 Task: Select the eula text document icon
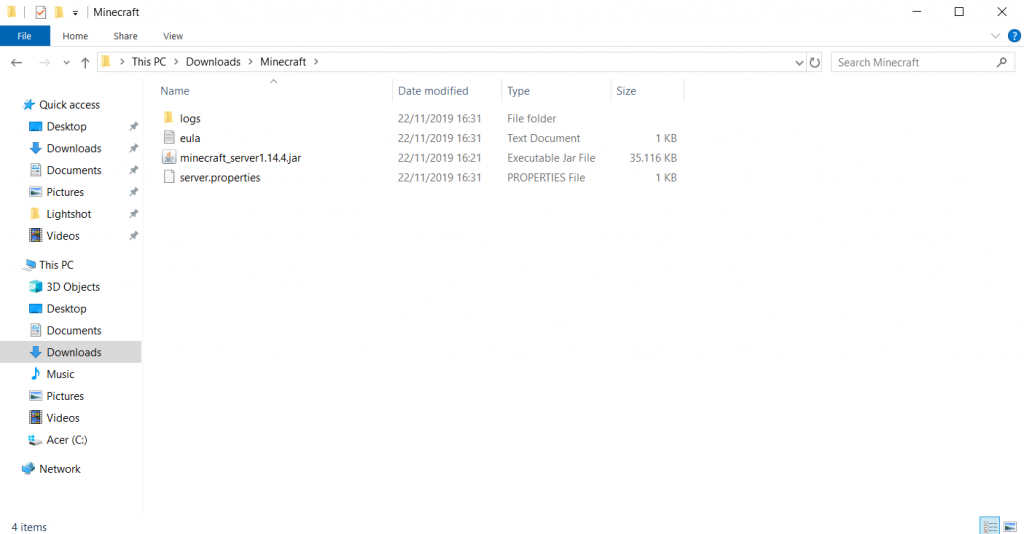tap(168, 138)
